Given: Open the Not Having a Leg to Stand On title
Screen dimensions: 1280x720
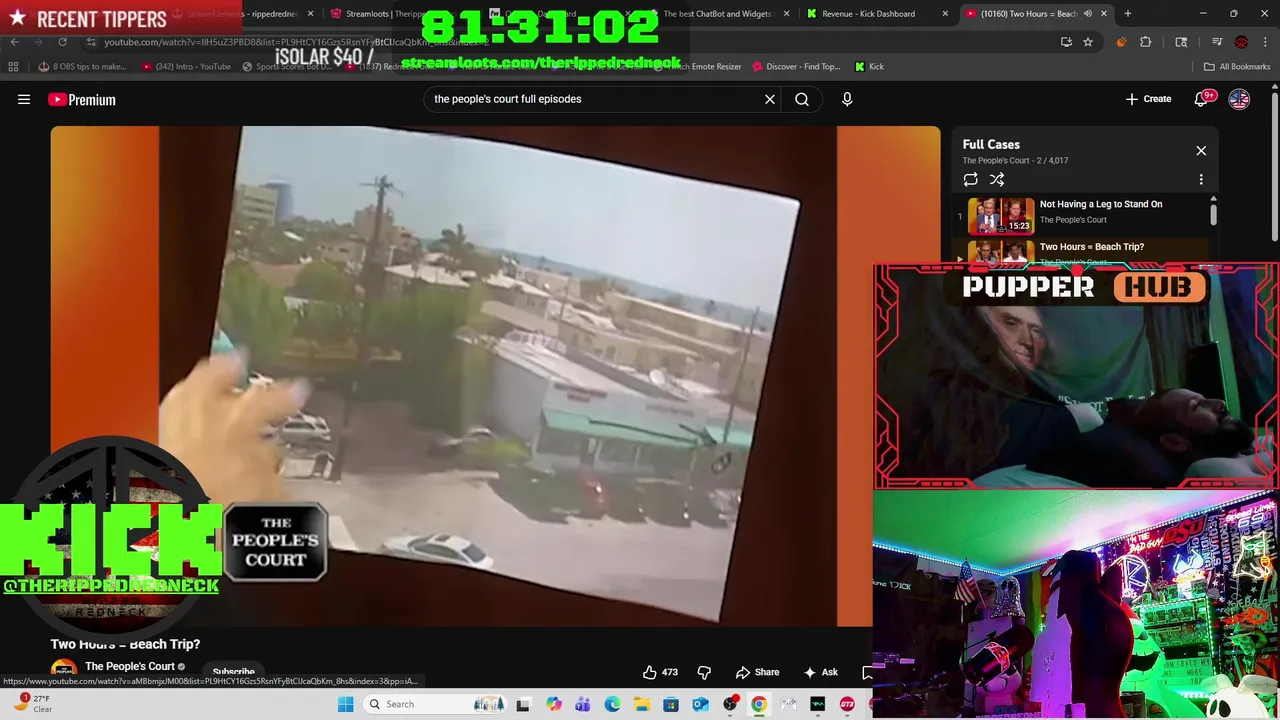Looking at the screenshot, I should click(1101, 204).
